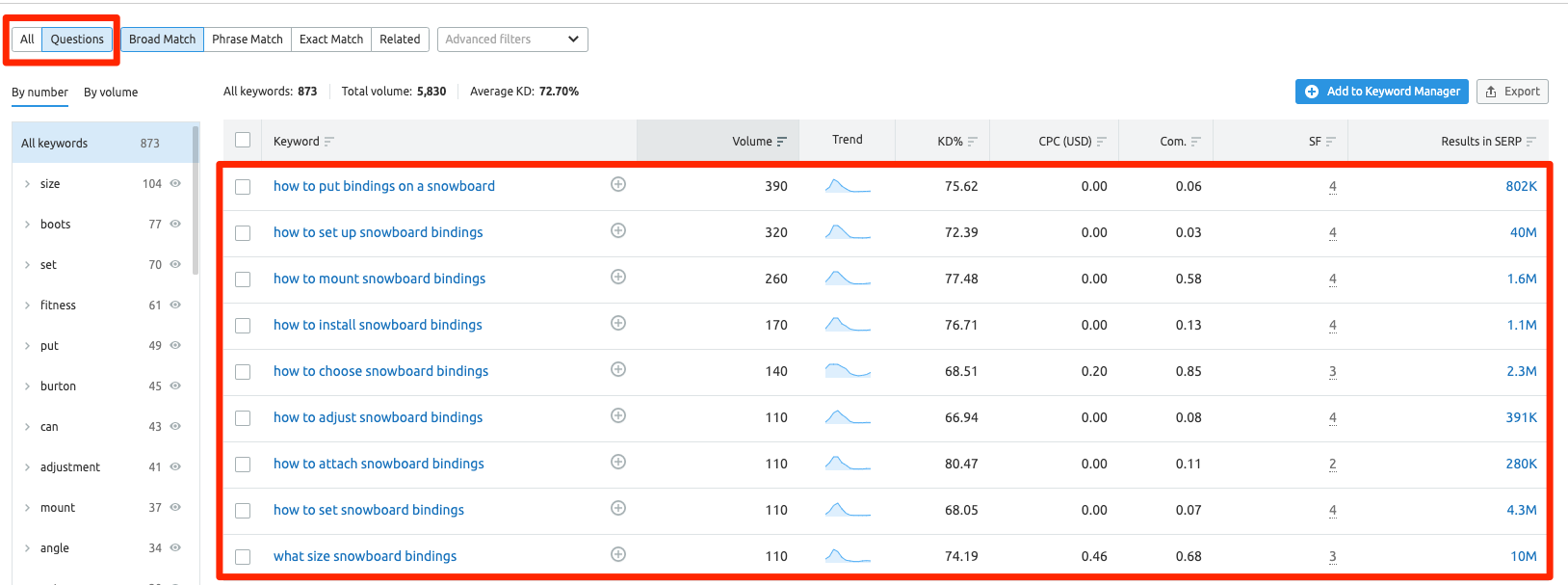This screenshot has width=1568, height=585.
Task: Check box for 'how to adjust snowboard bindings'
Action: [x=243, y=418]
